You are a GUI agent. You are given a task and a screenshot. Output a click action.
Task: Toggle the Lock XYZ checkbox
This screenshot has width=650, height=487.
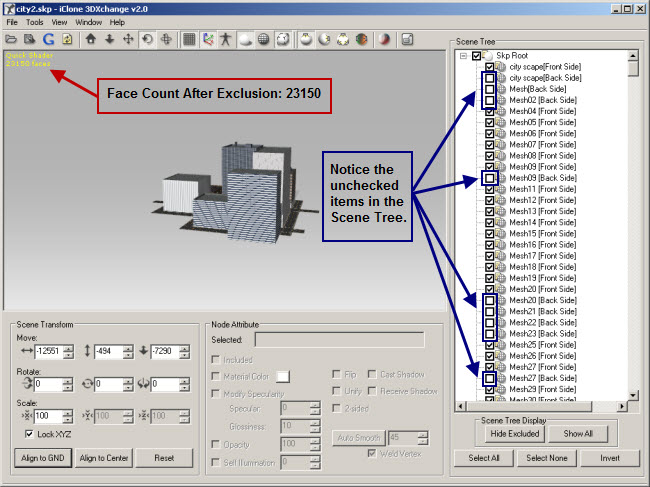click(x=29, y=434)
